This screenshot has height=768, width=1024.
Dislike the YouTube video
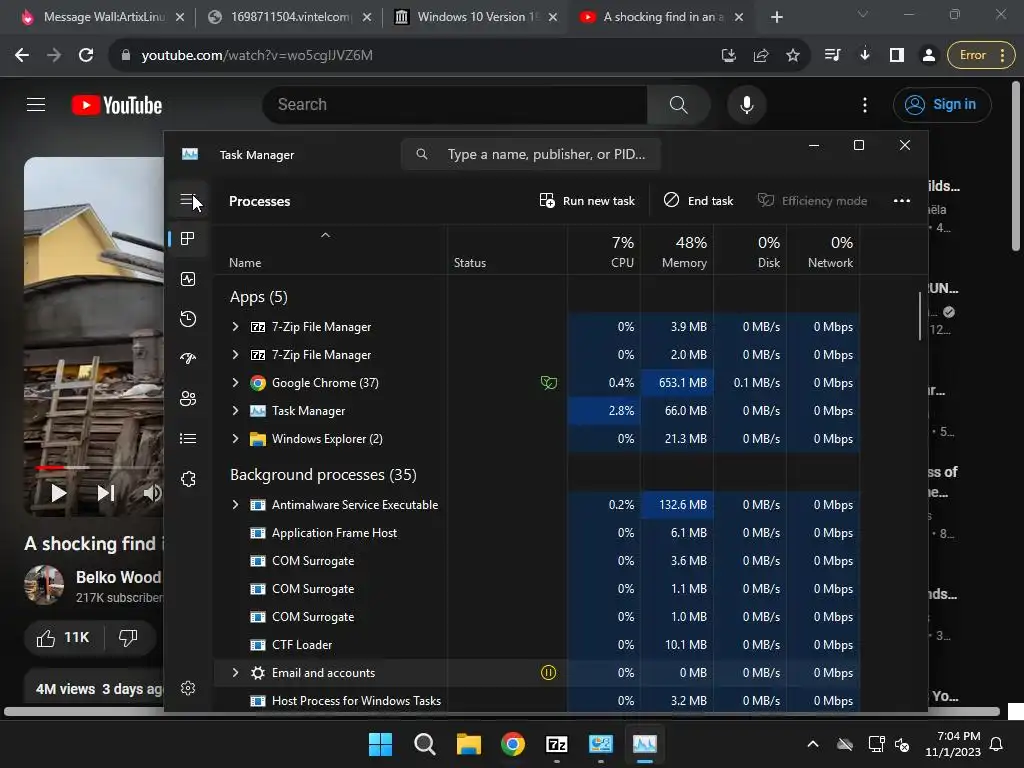click(129, 638)
